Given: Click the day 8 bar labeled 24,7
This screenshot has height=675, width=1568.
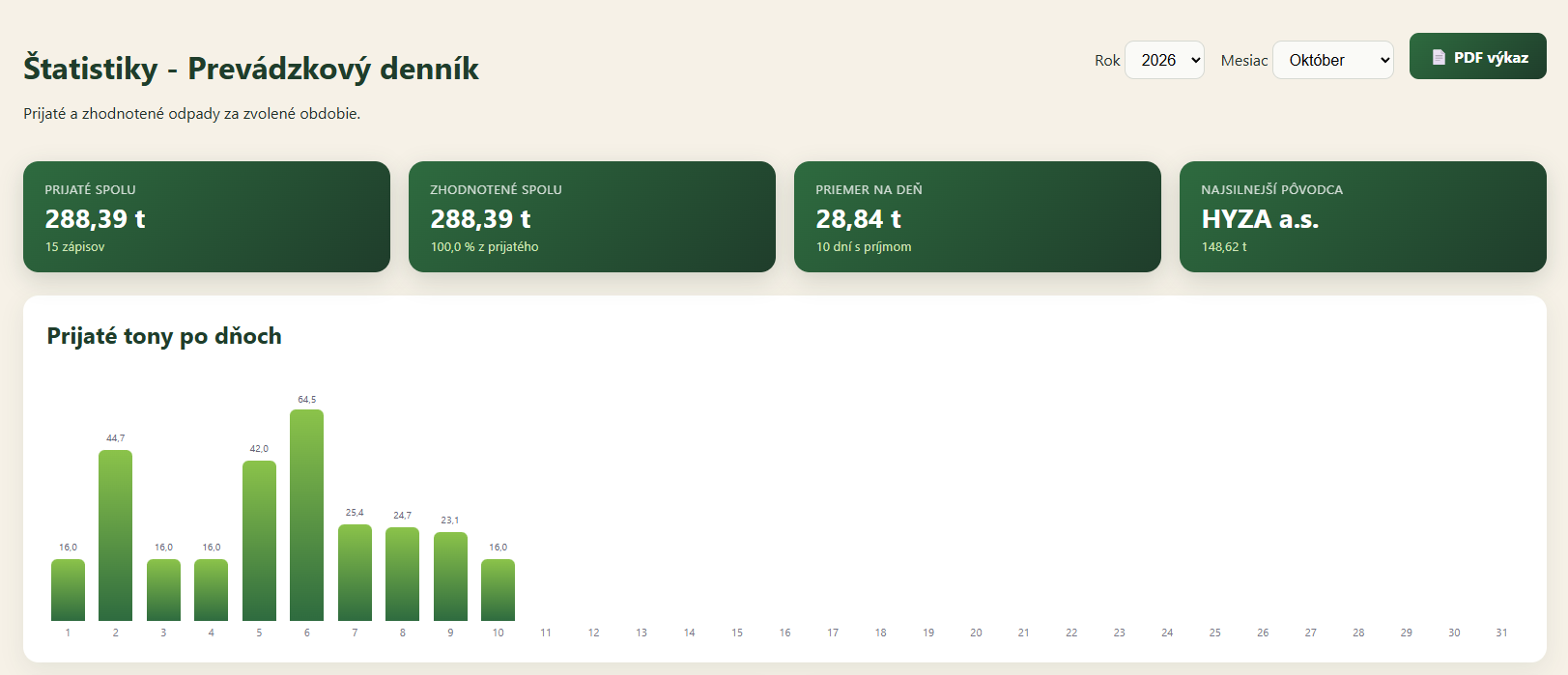Looking at the screenshot, I should coord(403,574).
